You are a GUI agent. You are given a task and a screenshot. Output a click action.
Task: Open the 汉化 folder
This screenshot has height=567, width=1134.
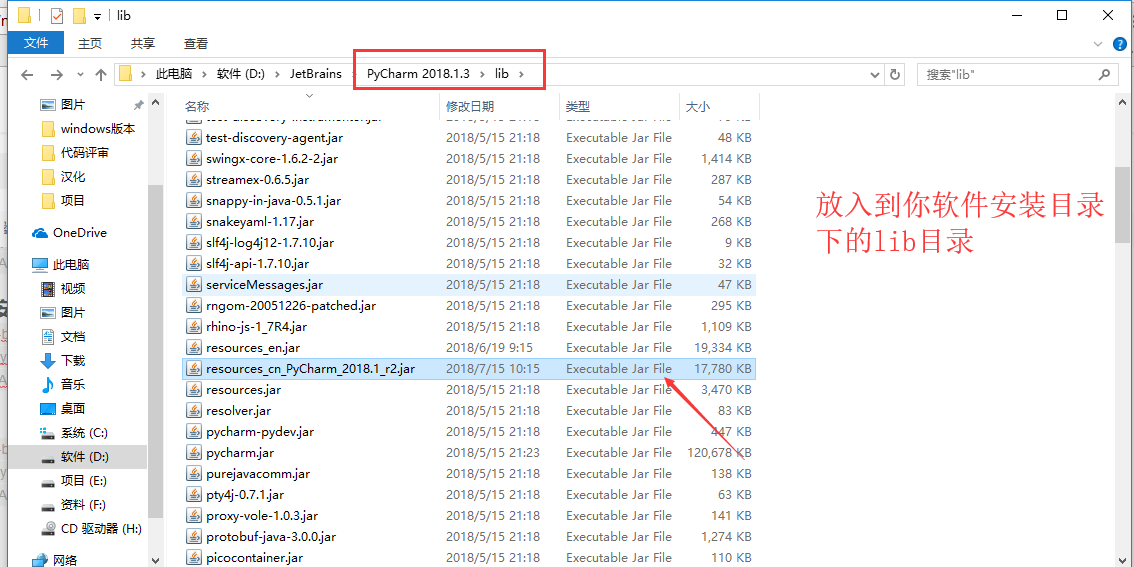tap(73, 177)
